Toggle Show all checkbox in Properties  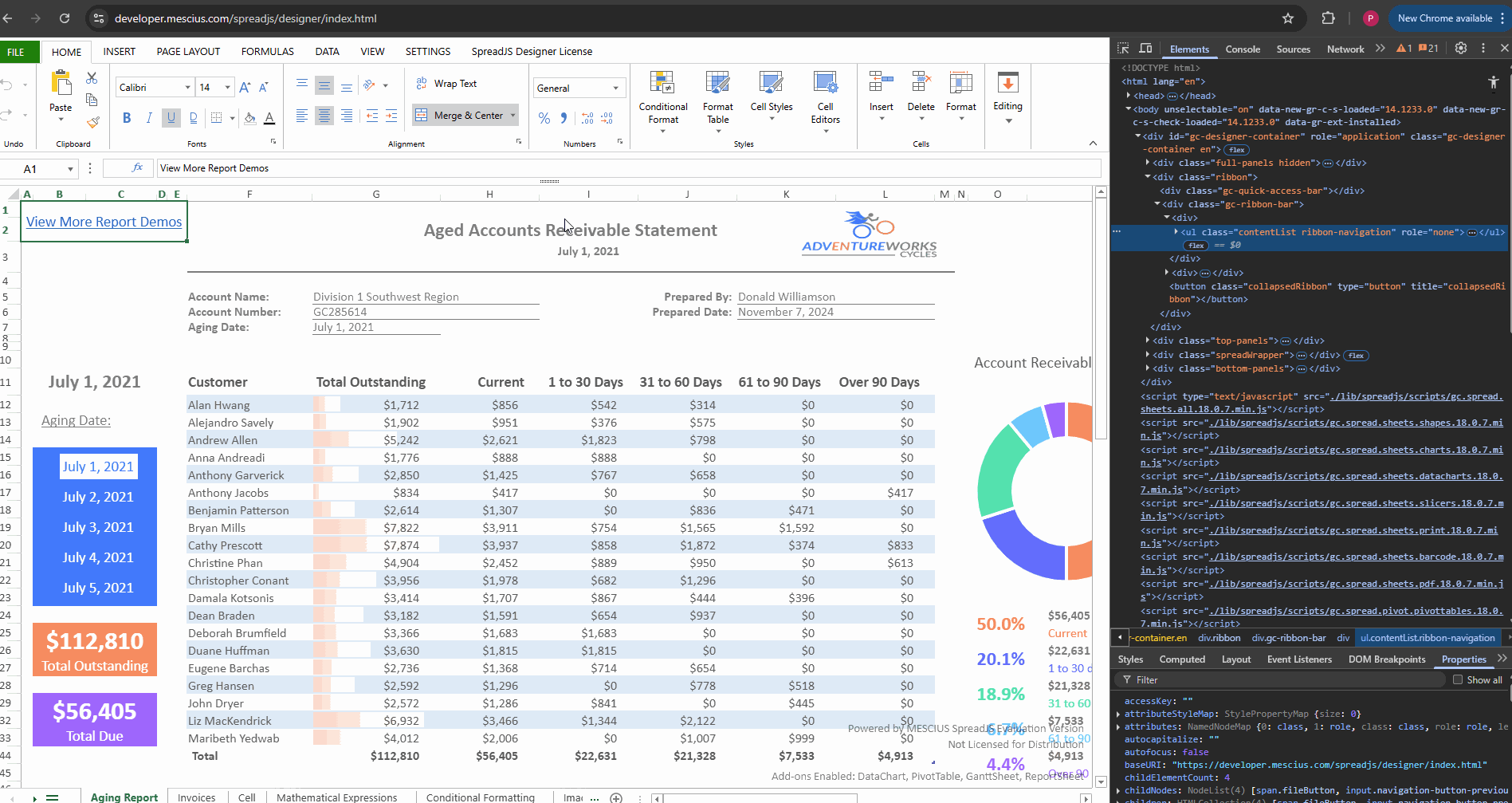pos(1458,680)
